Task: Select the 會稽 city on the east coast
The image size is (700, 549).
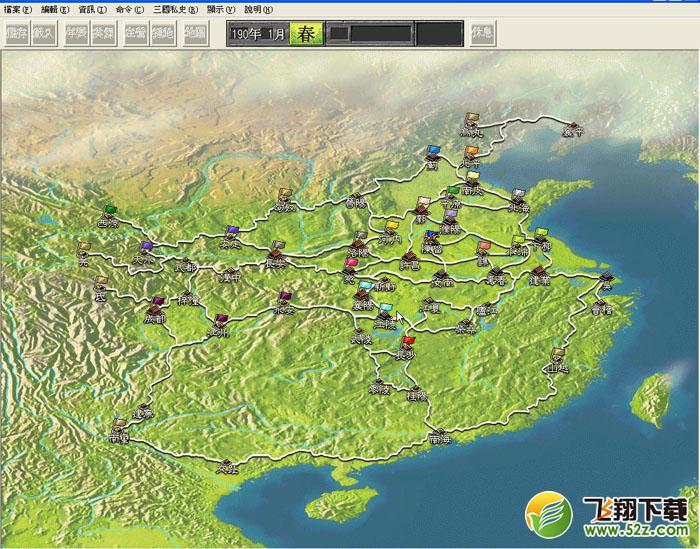Action: pyautogui.click(x=601, y=306)
